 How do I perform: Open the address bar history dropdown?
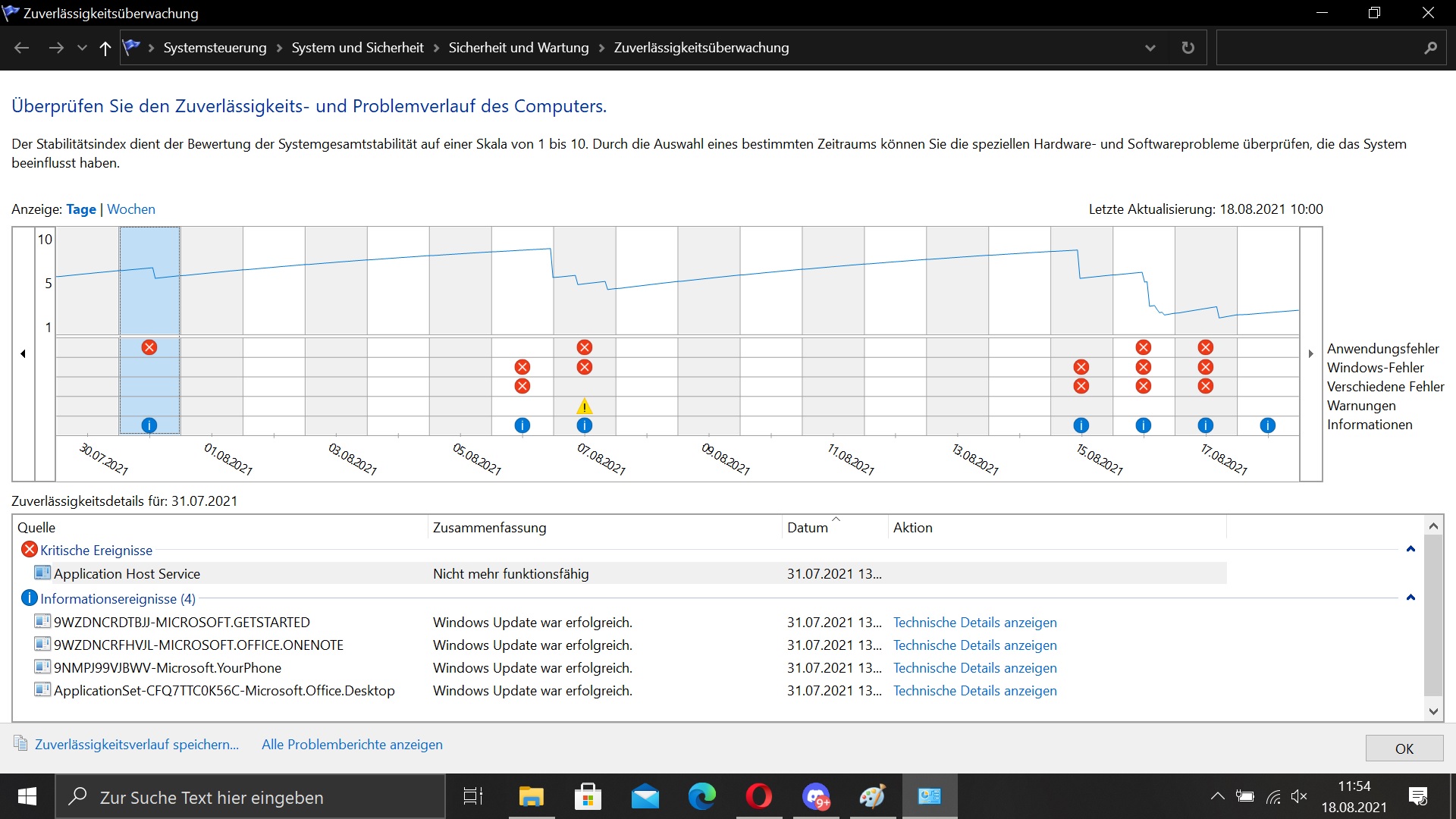pyautogui.click(x=1150, y=48)
